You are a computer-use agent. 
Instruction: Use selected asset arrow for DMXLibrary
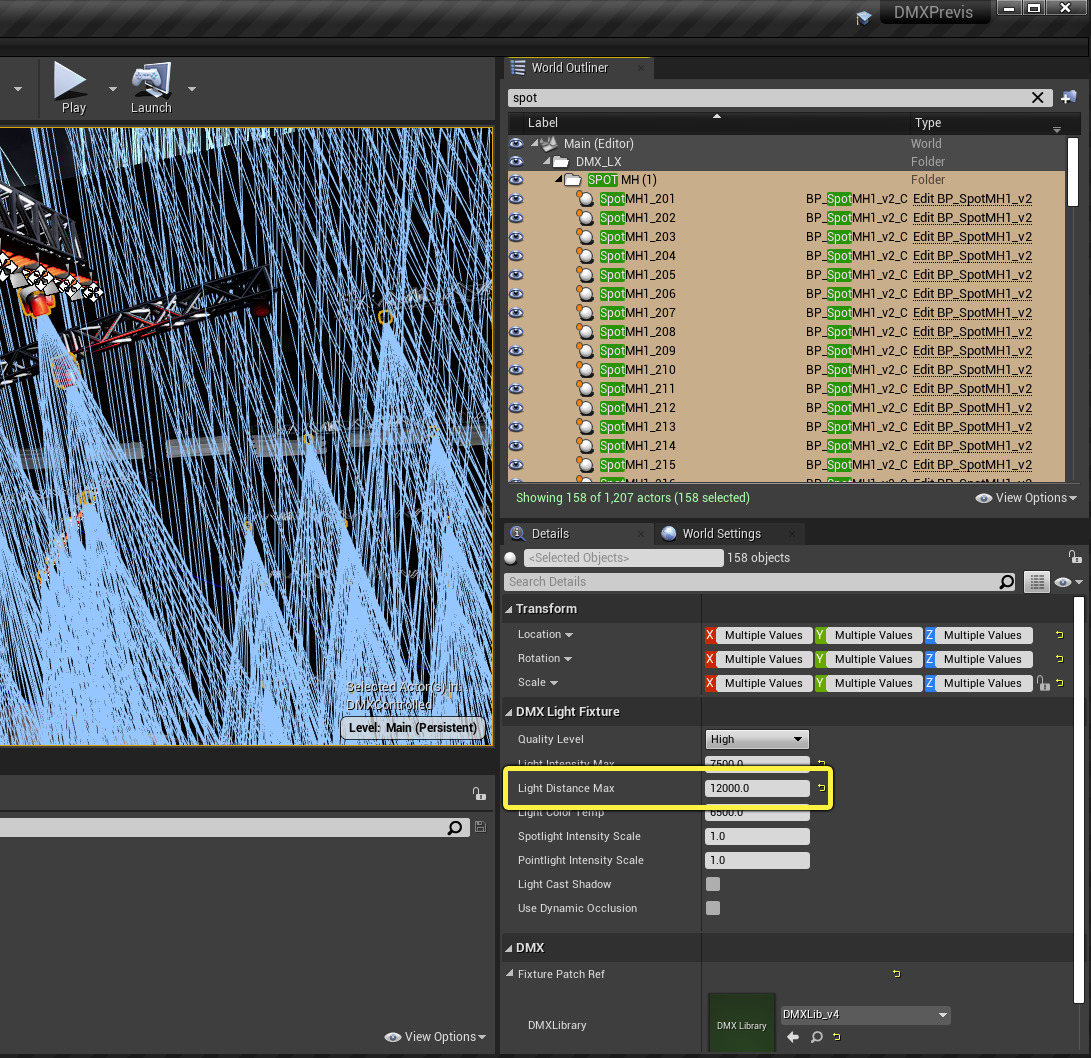[x=793, y=1037]
